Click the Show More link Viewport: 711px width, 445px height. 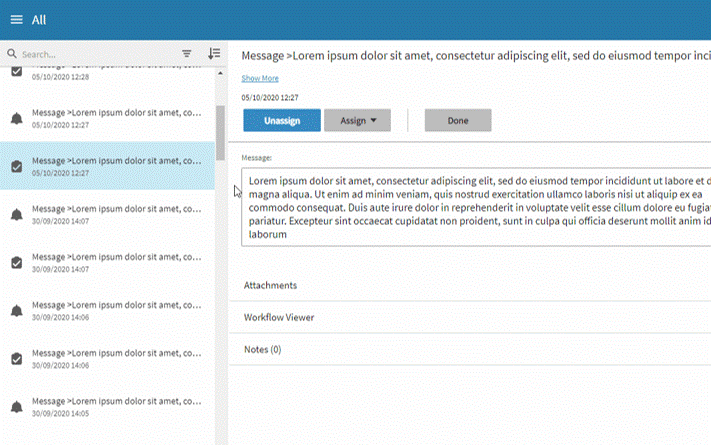260,78
